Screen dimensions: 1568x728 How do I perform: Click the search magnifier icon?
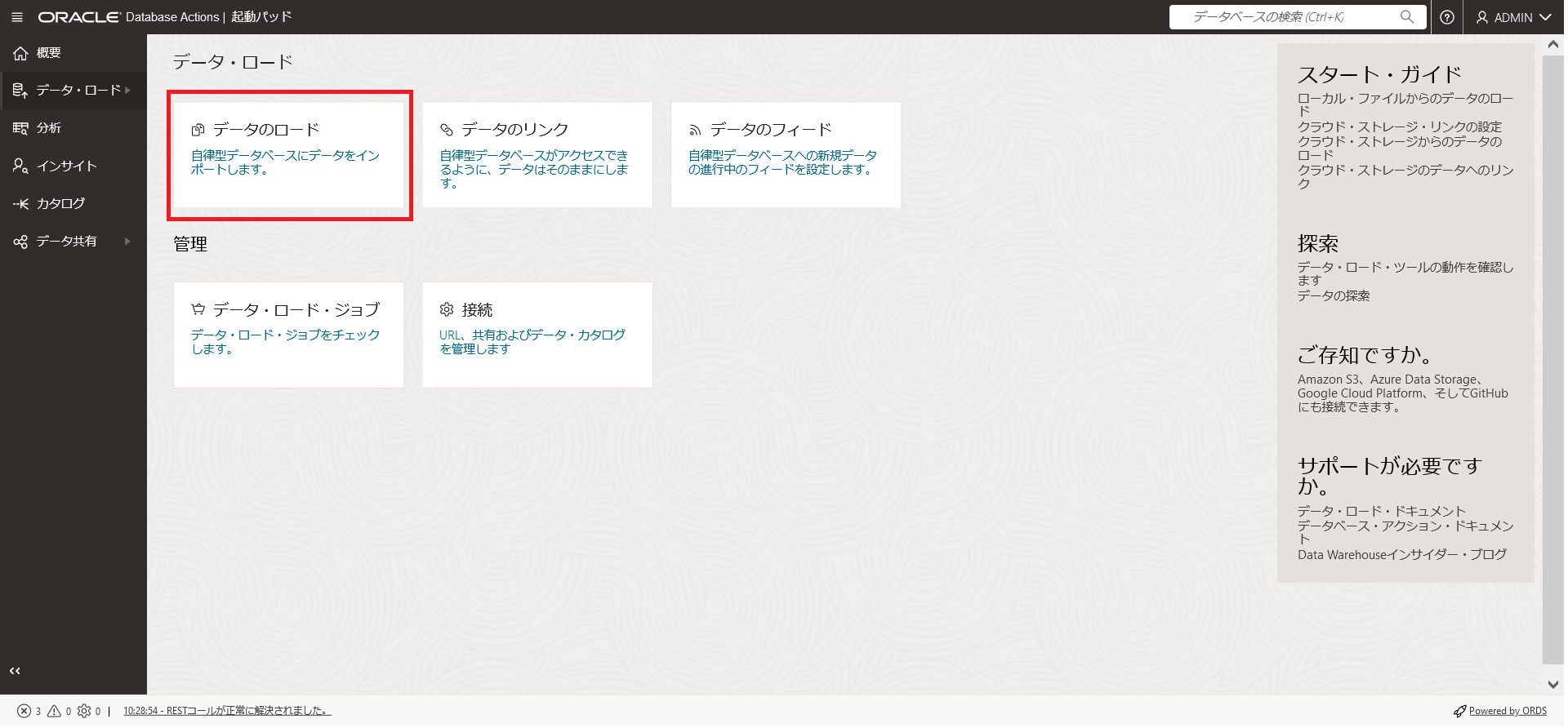tap(1406, 16)
